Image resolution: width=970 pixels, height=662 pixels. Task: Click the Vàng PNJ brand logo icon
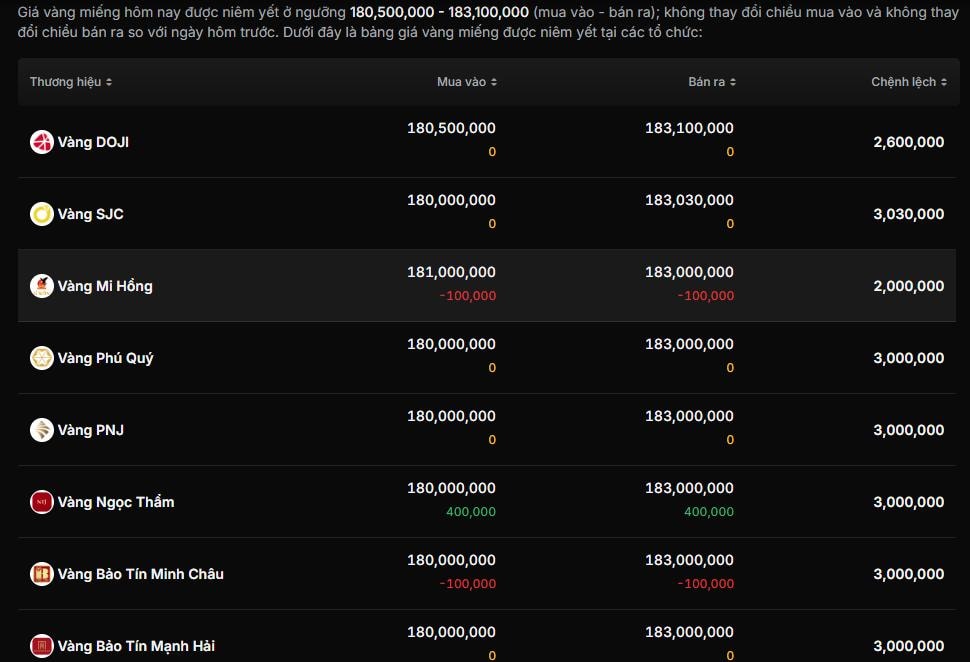coord(41,430)
